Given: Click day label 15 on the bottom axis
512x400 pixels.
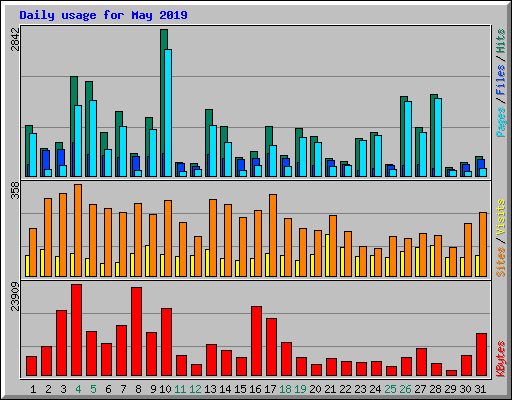Looking at the screenshot, I should [x=240, y=389].
